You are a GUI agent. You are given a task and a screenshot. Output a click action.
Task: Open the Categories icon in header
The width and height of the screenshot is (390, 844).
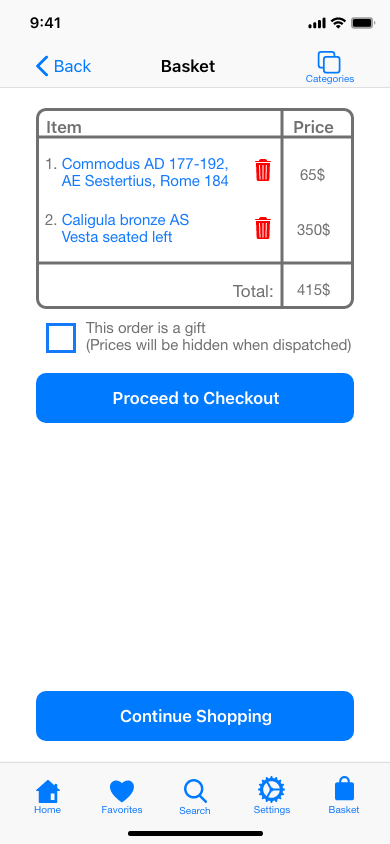[329, 62]
